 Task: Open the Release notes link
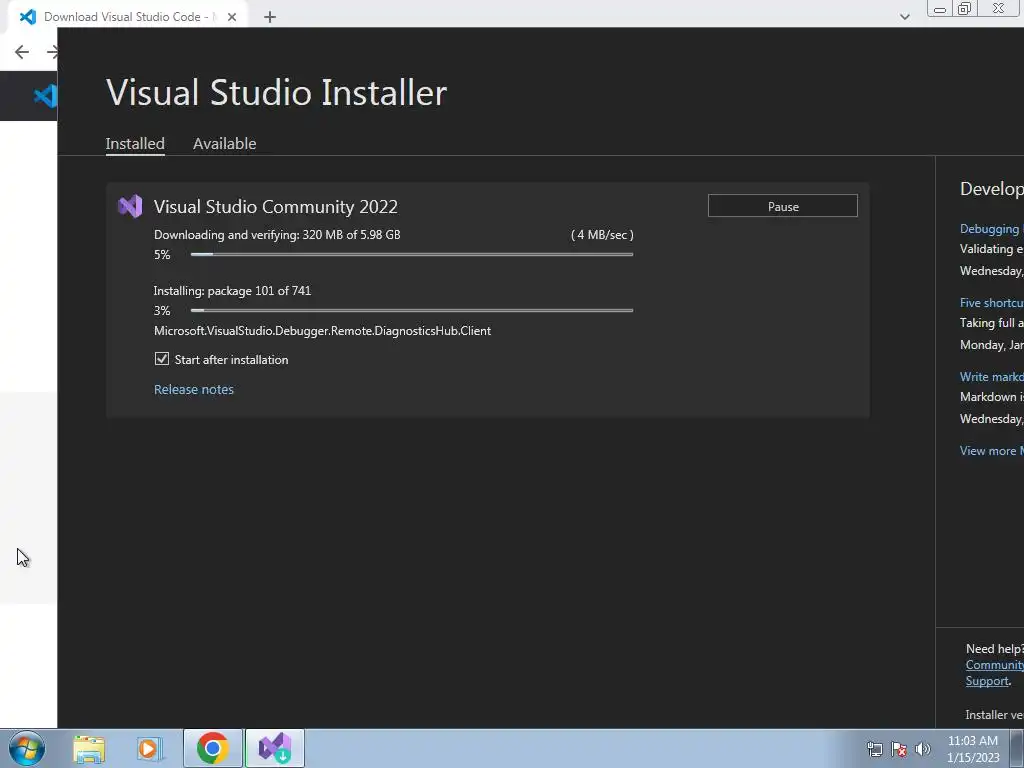pos(194,389)
